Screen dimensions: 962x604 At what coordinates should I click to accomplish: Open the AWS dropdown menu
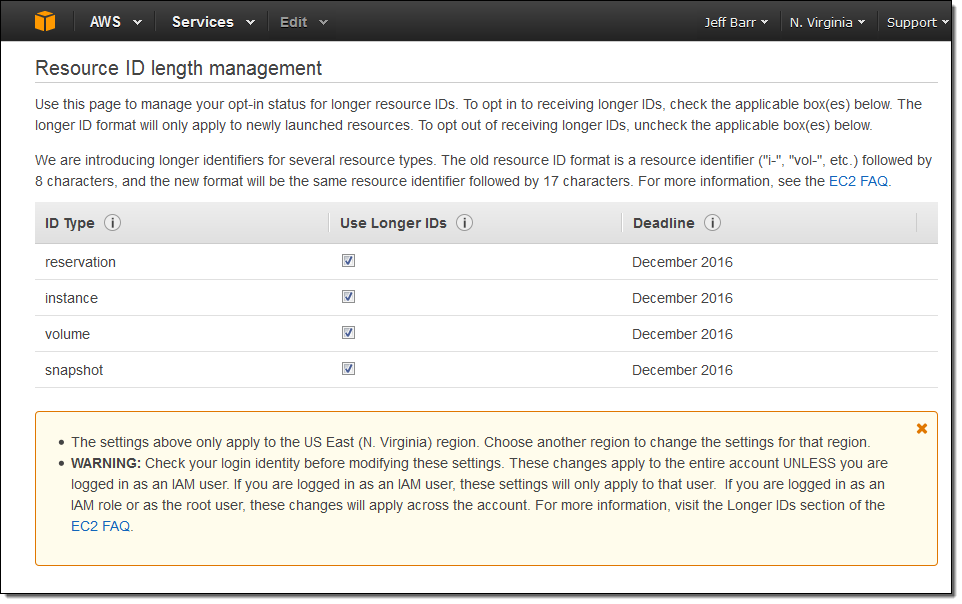115,22
